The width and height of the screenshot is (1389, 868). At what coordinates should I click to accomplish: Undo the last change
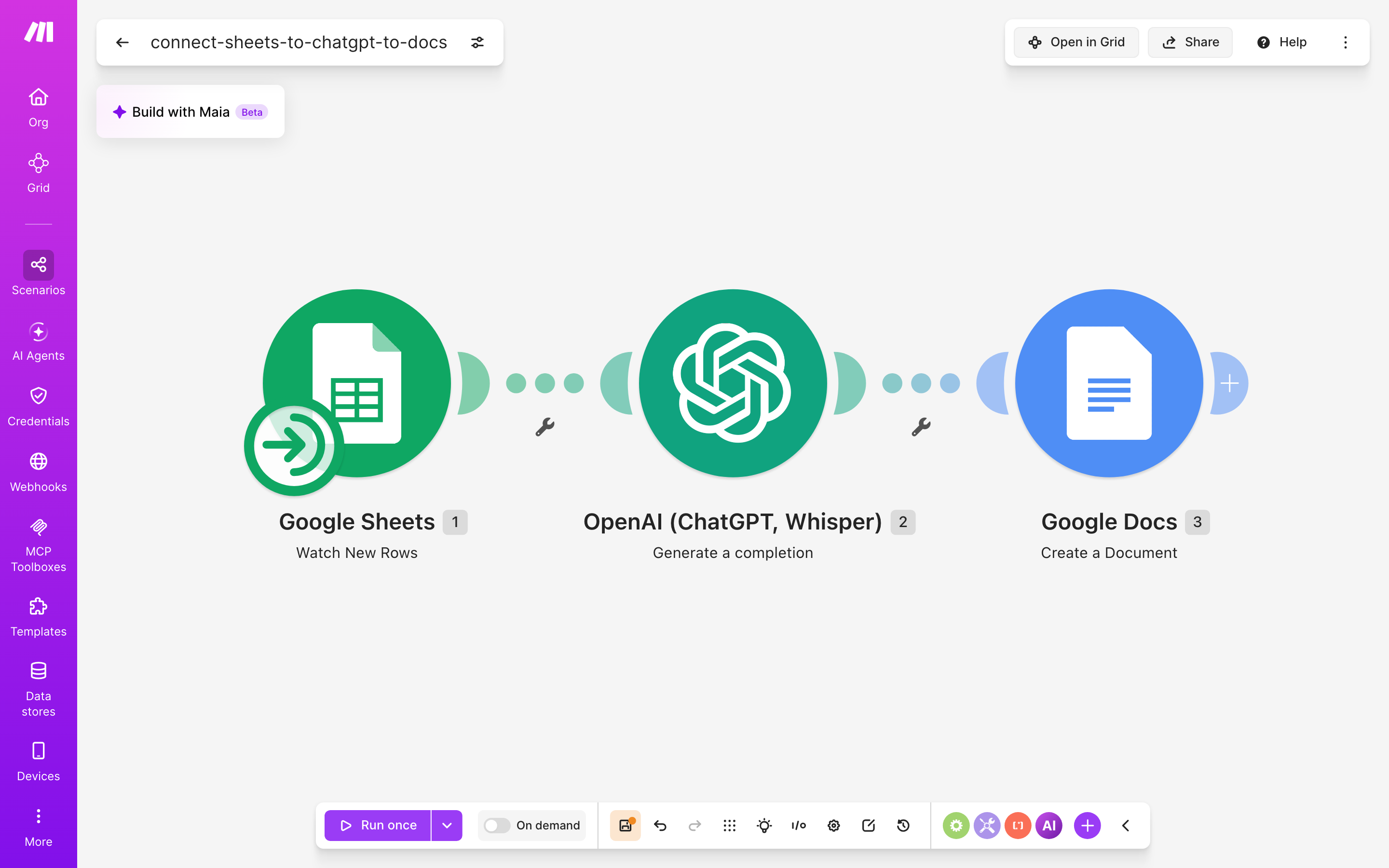(660, 826)
